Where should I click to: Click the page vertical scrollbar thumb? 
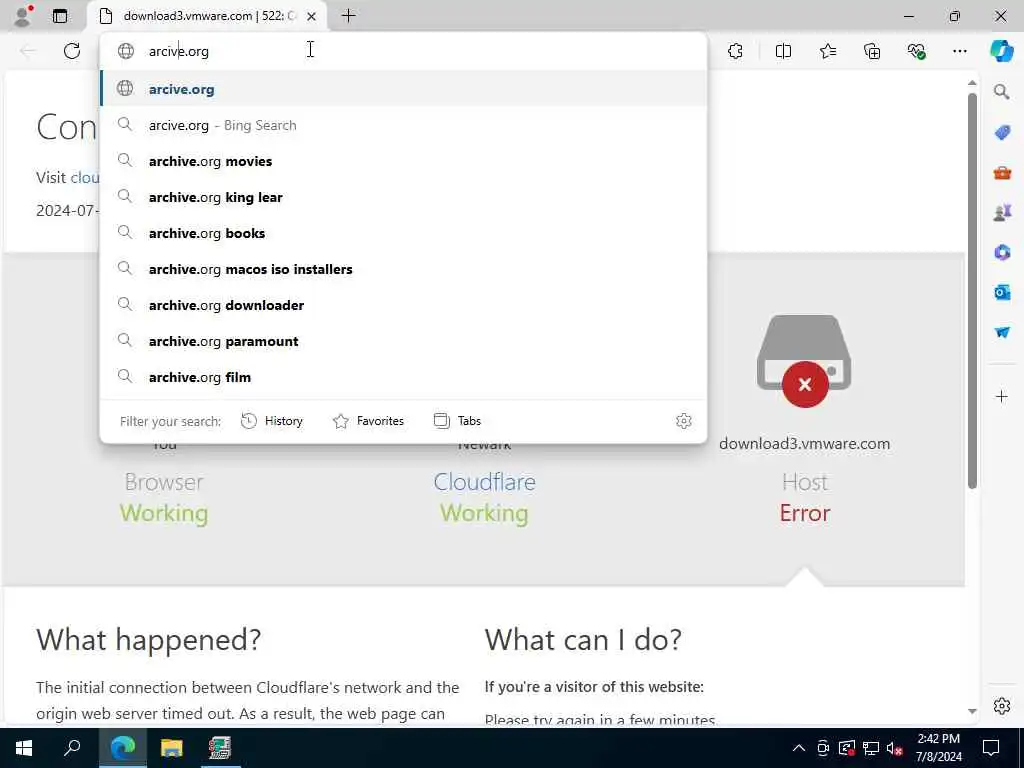(x=972, y=291)
